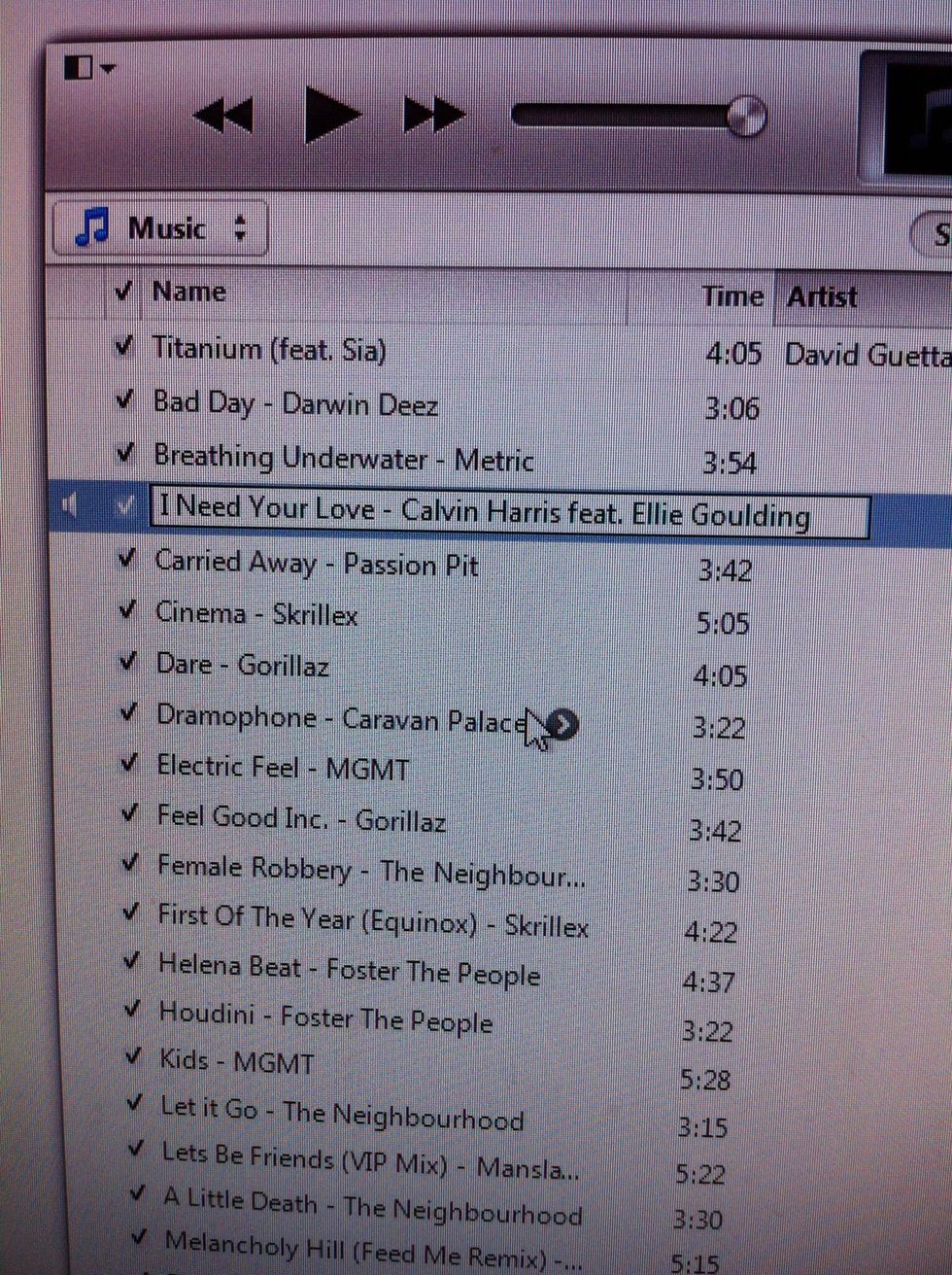Toggle the Carried Away - Passion Pit checkbox
Image resolution: width=952 pixels, height=1275 pixels.
(127, 558)
